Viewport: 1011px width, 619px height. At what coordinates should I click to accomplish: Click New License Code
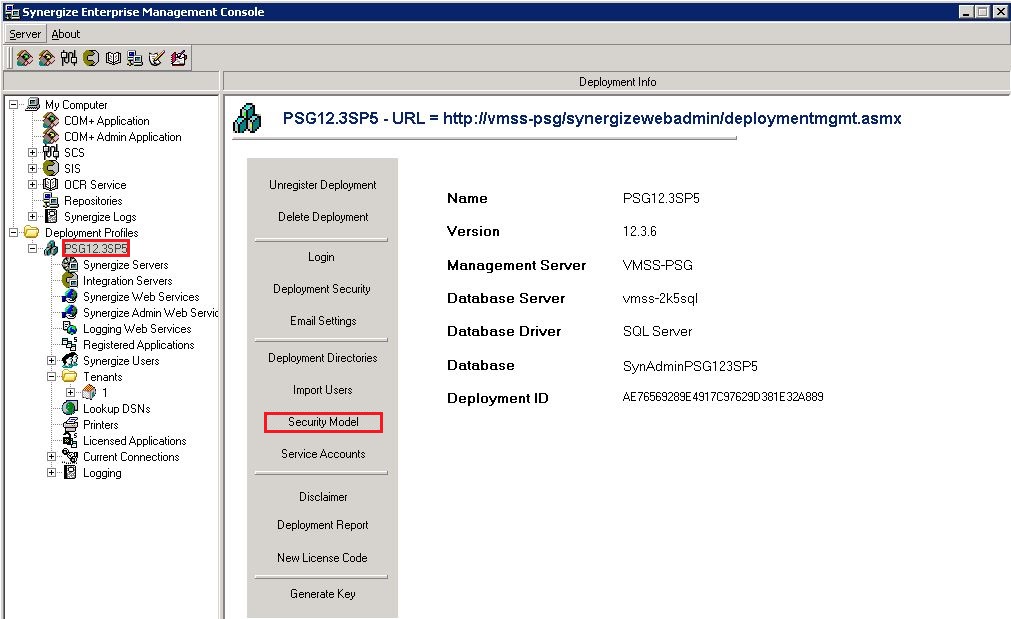click(322, 558)
